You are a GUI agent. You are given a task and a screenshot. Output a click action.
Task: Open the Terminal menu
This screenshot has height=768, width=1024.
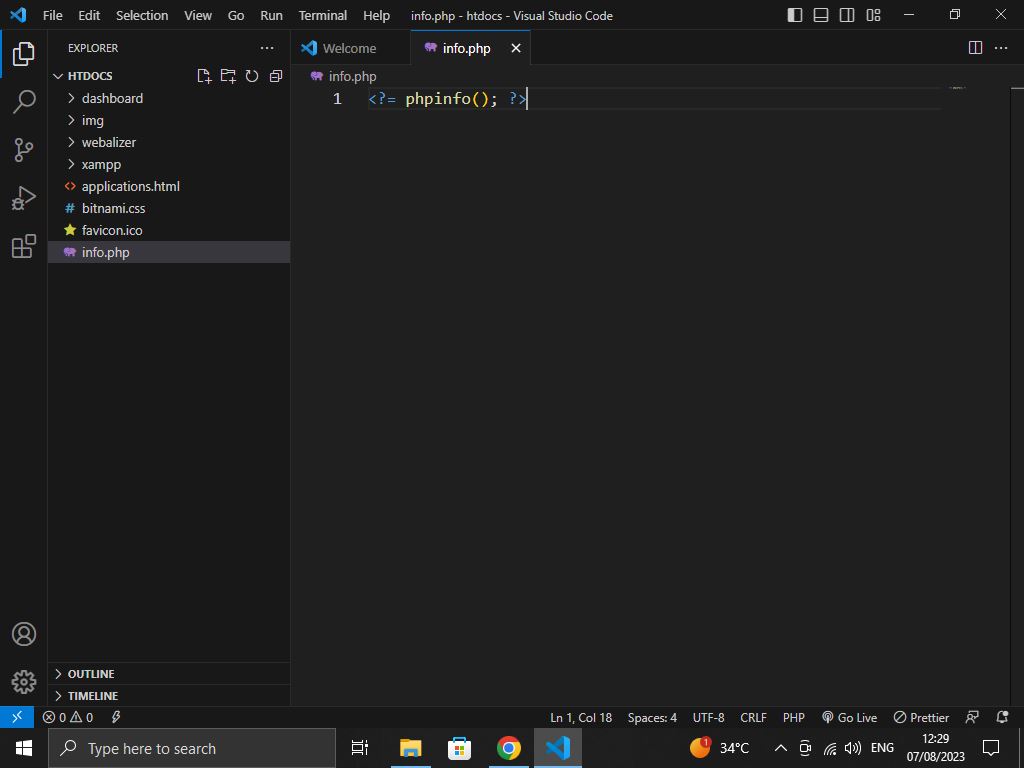coord(323,15)
